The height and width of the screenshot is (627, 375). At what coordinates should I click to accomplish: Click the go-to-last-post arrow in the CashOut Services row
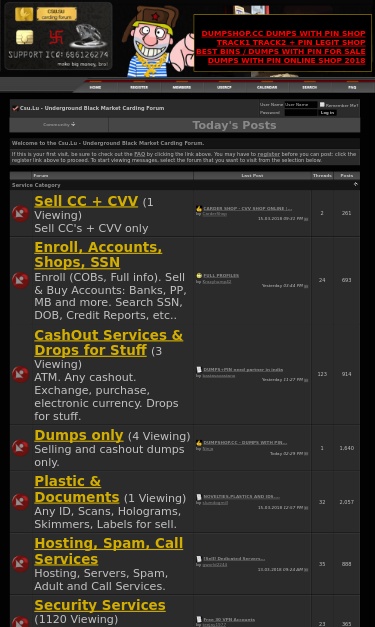pyautogui.click(x=306, y=380)
